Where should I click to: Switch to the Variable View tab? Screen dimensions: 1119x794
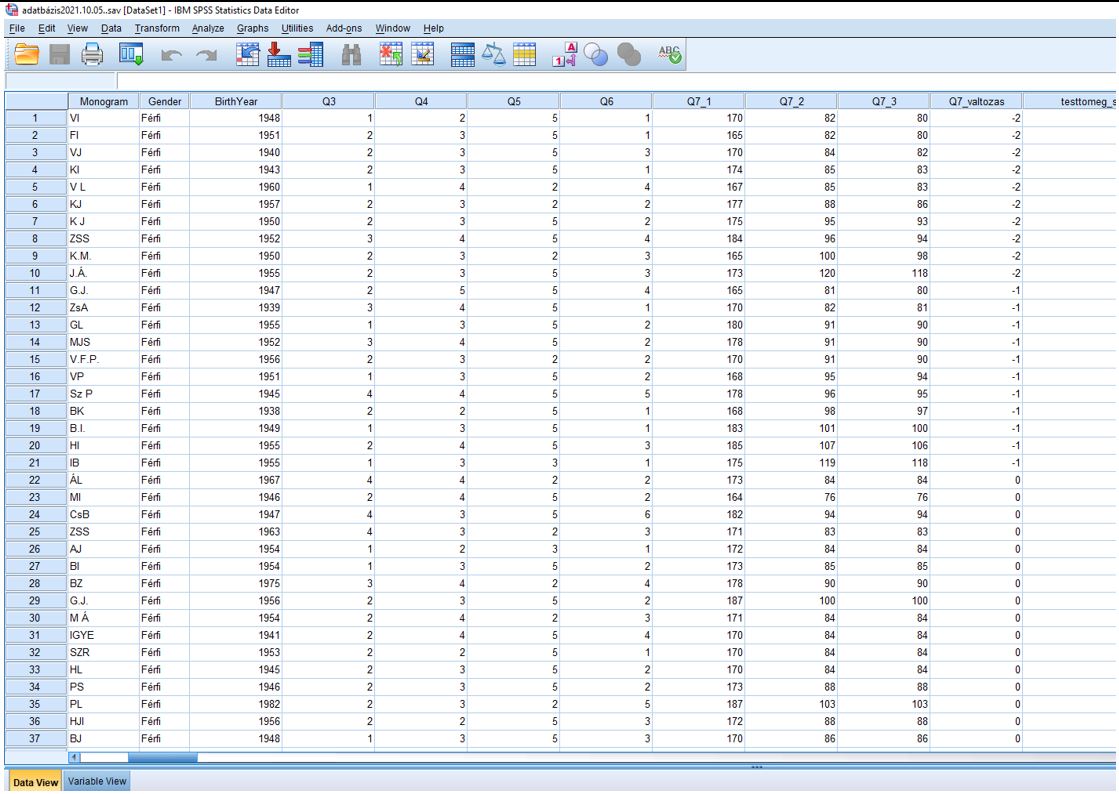point(97,782)
